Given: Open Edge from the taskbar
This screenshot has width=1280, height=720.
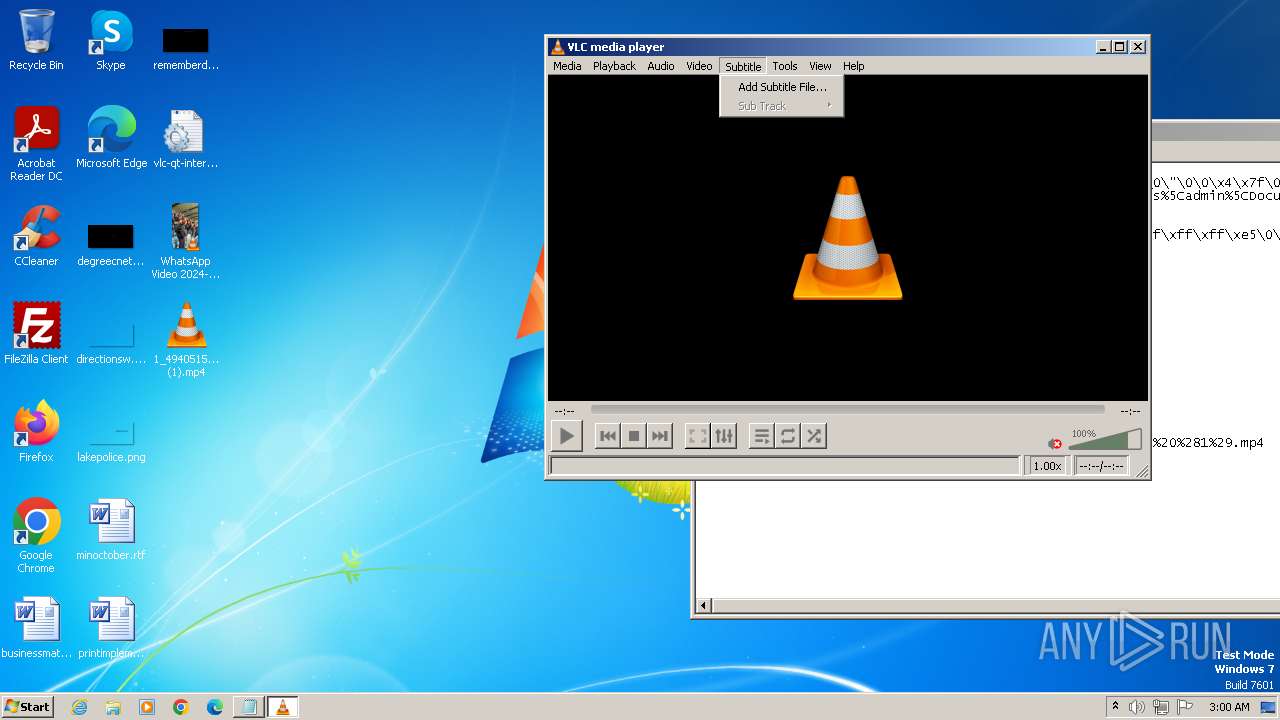Looking at the screenshot, I should click(215, 707).
